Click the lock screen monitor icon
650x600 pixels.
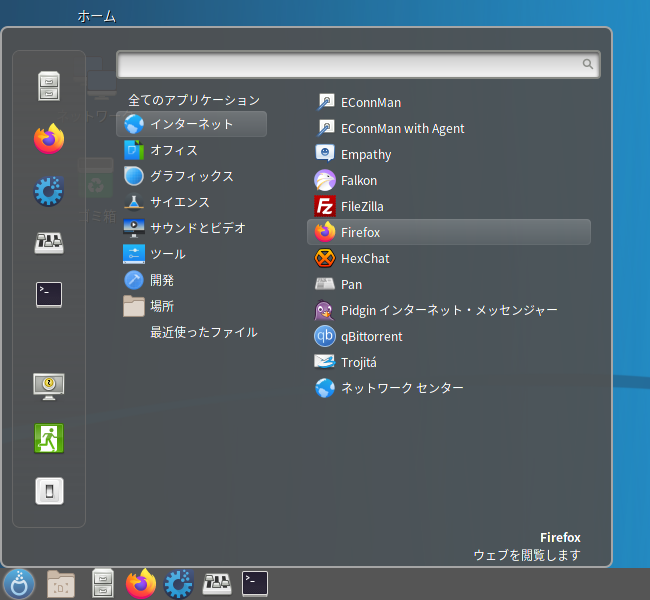49,386
